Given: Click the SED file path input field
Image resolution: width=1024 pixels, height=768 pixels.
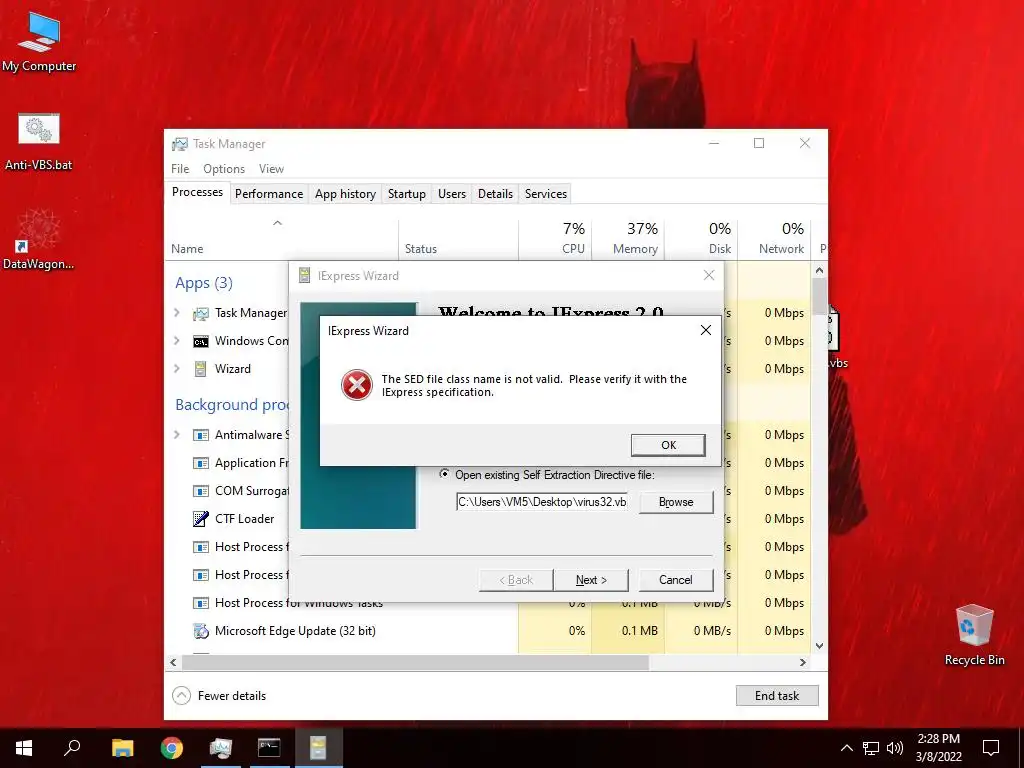Looking at the screenshot, I should 541,502.
